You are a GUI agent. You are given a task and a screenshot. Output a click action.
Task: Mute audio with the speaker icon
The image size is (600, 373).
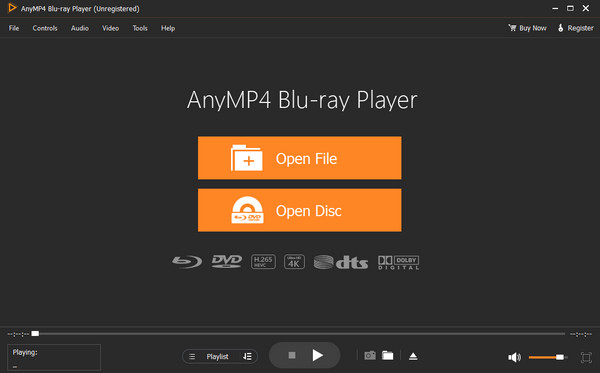pyautogui.click(x=514, y=357)
